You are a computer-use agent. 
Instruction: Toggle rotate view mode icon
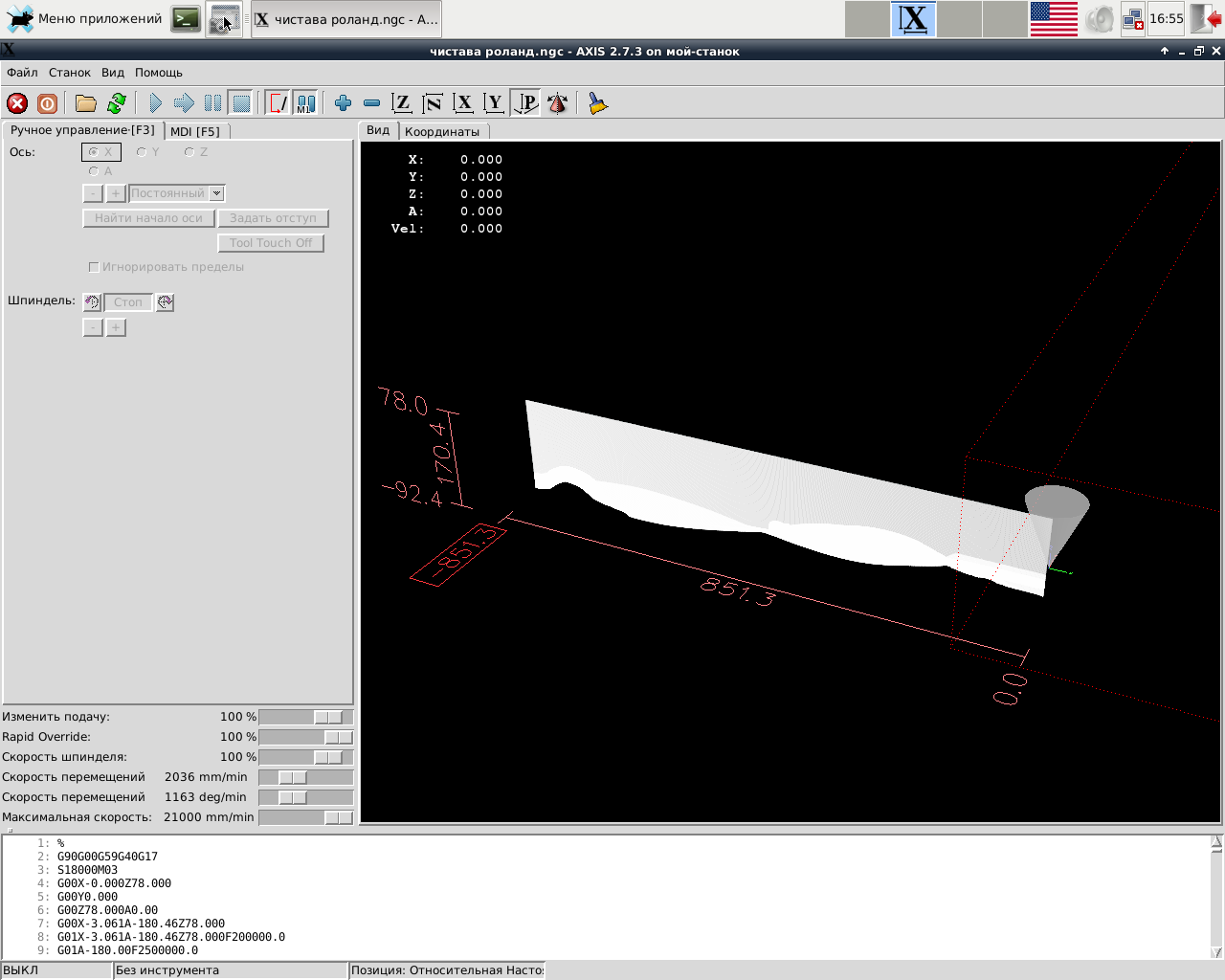(x=557, y=103)
